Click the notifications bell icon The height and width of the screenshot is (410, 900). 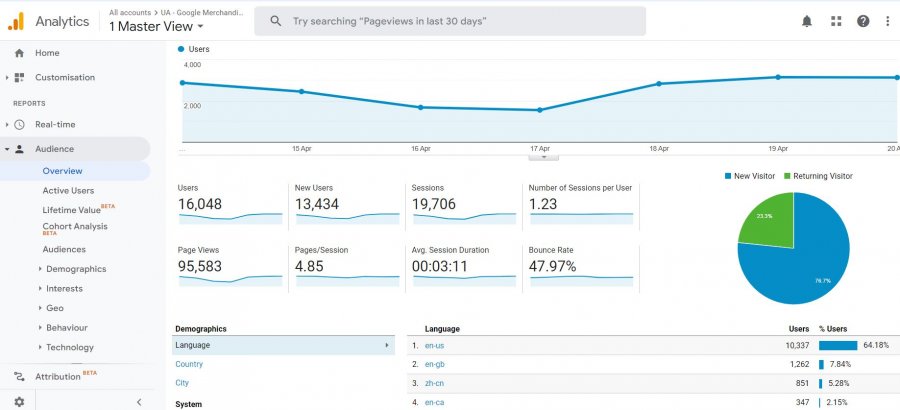(807, 21)
